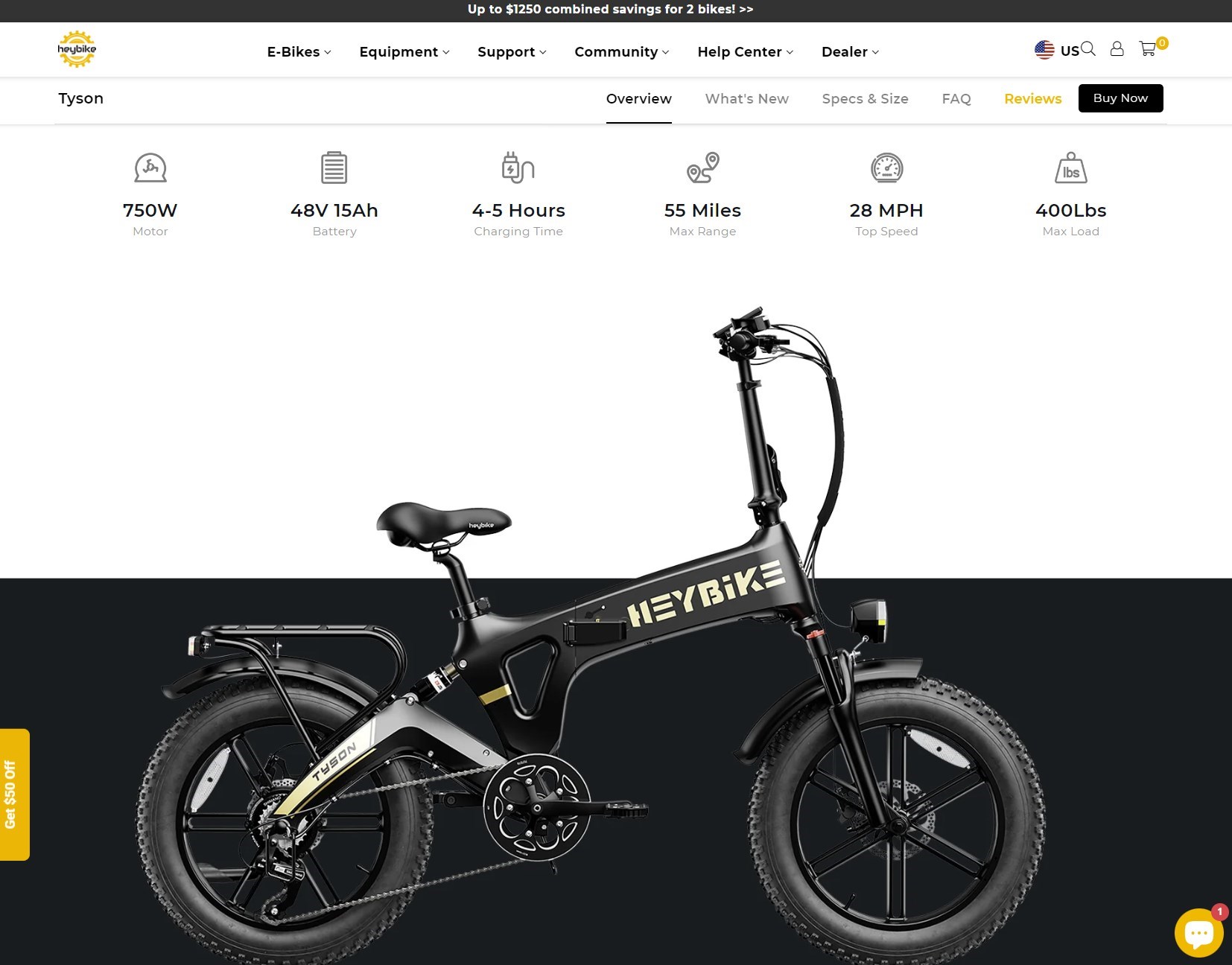The height and width of the screenshot is (965, 1232).
Task: Expand the Support menu
Action: coord(512,51)
